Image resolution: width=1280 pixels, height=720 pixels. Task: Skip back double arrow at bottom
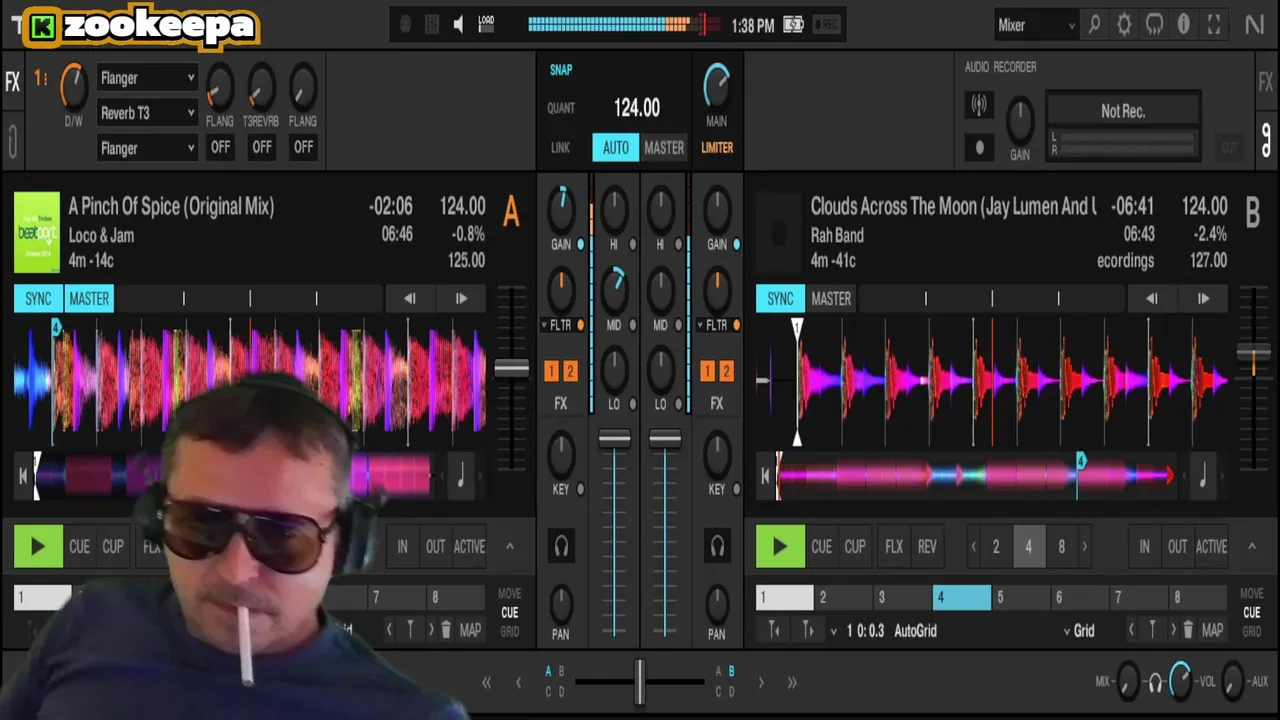pyautogui.click(x=486, y=683)
